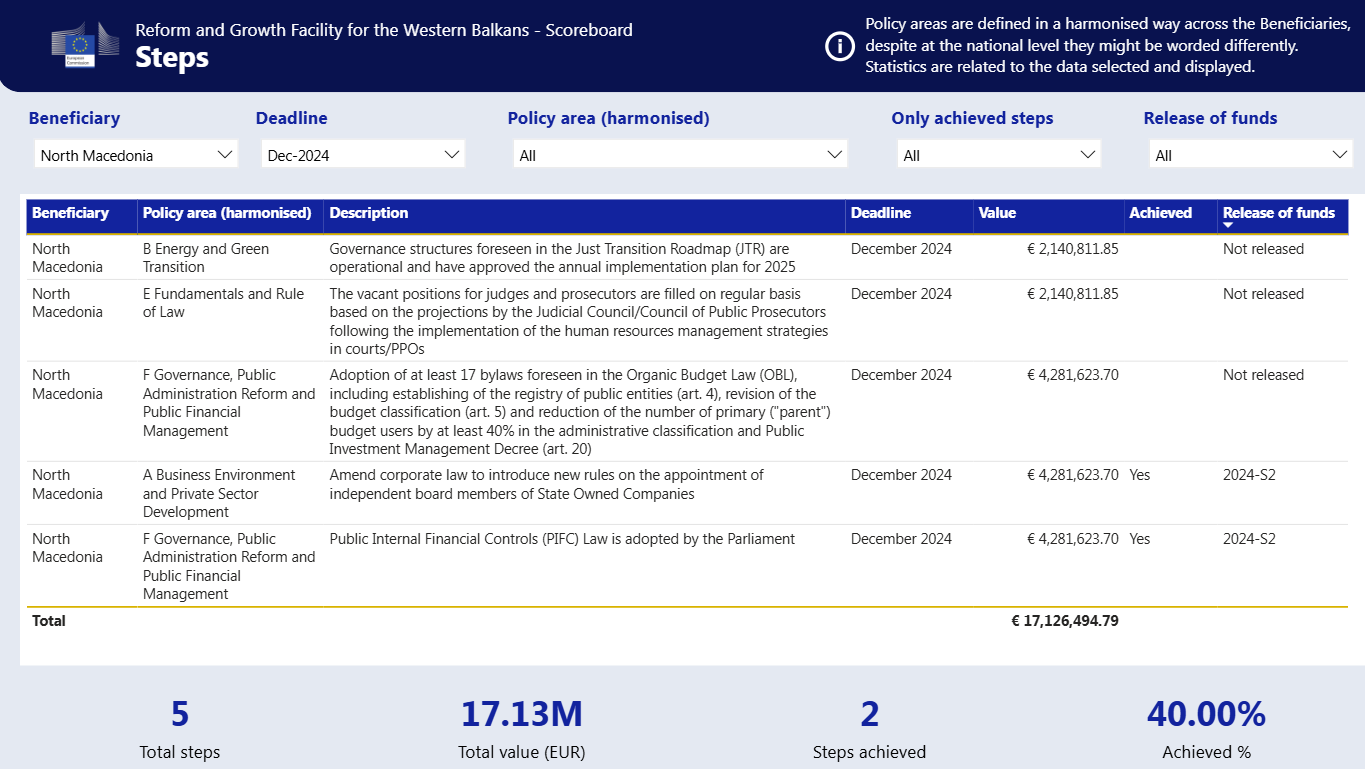Click the information circle icon
Image resolution: width=1365 pixels, height=769 pixels.
pos(840,46)
